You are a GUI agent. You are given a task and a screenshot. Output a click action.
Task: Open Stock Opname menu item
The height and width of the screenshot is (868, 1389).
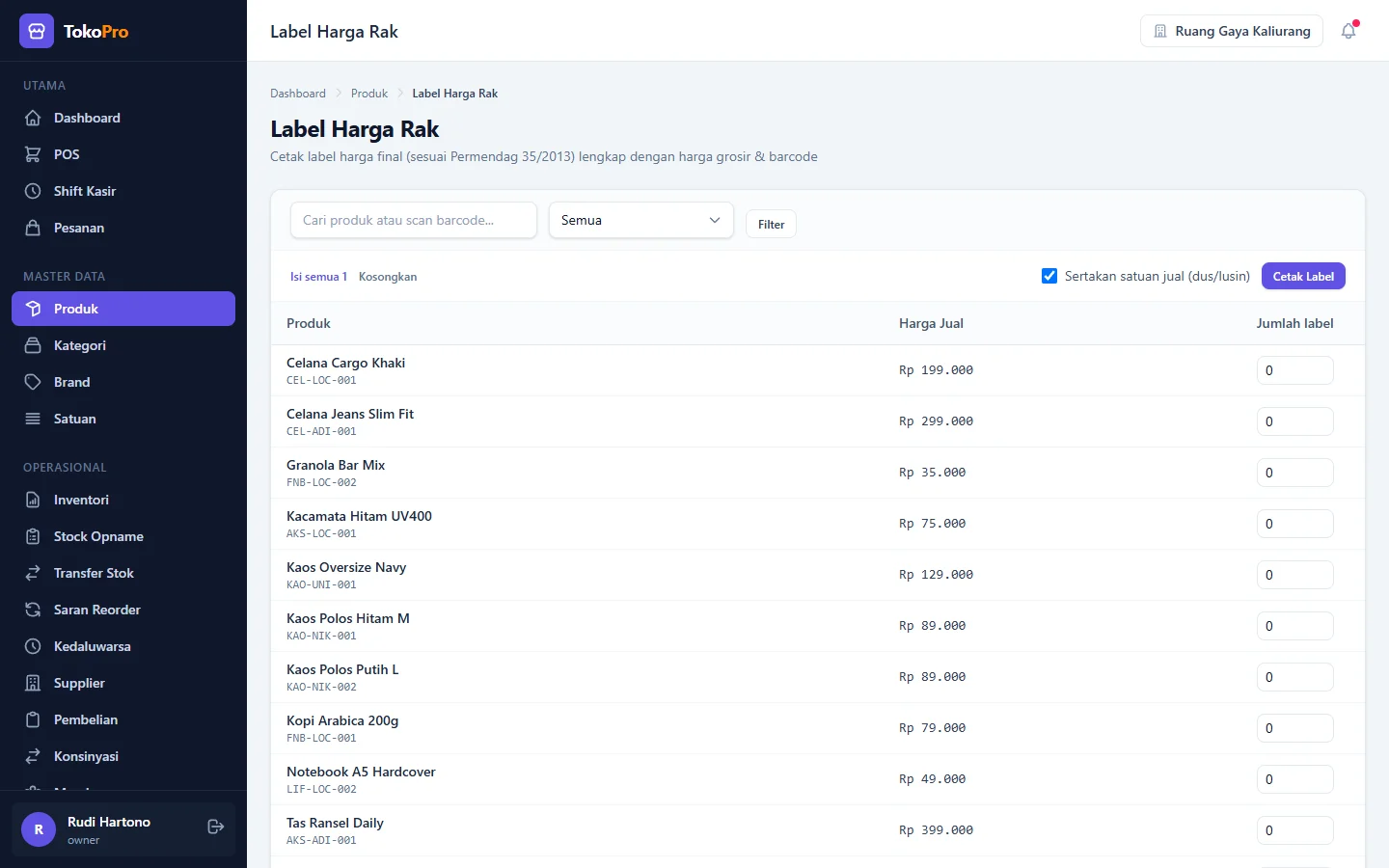[123, 536]
